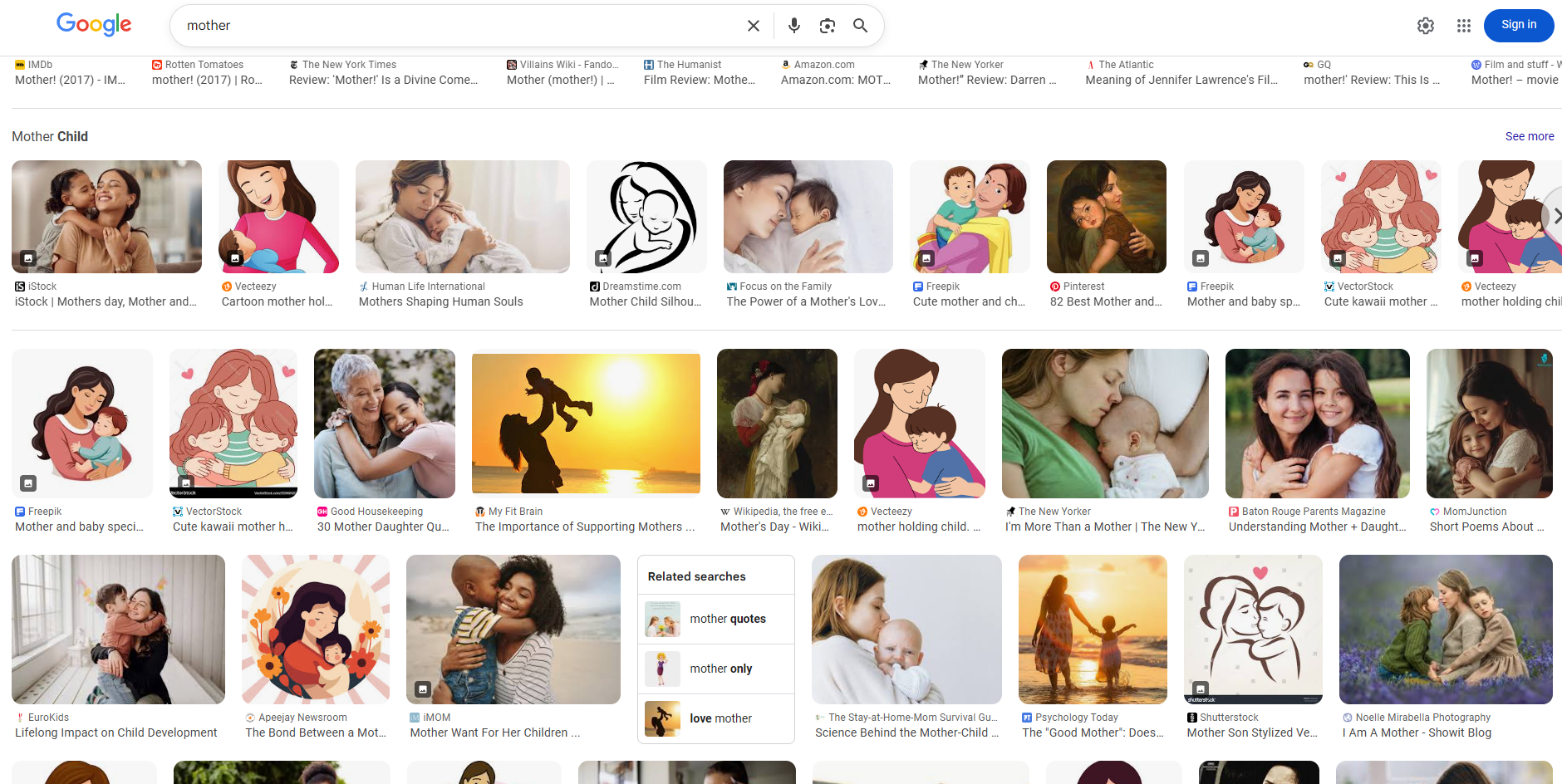
Task: Open the Pinterest mother painting thumbnail
Action: 1107,217
